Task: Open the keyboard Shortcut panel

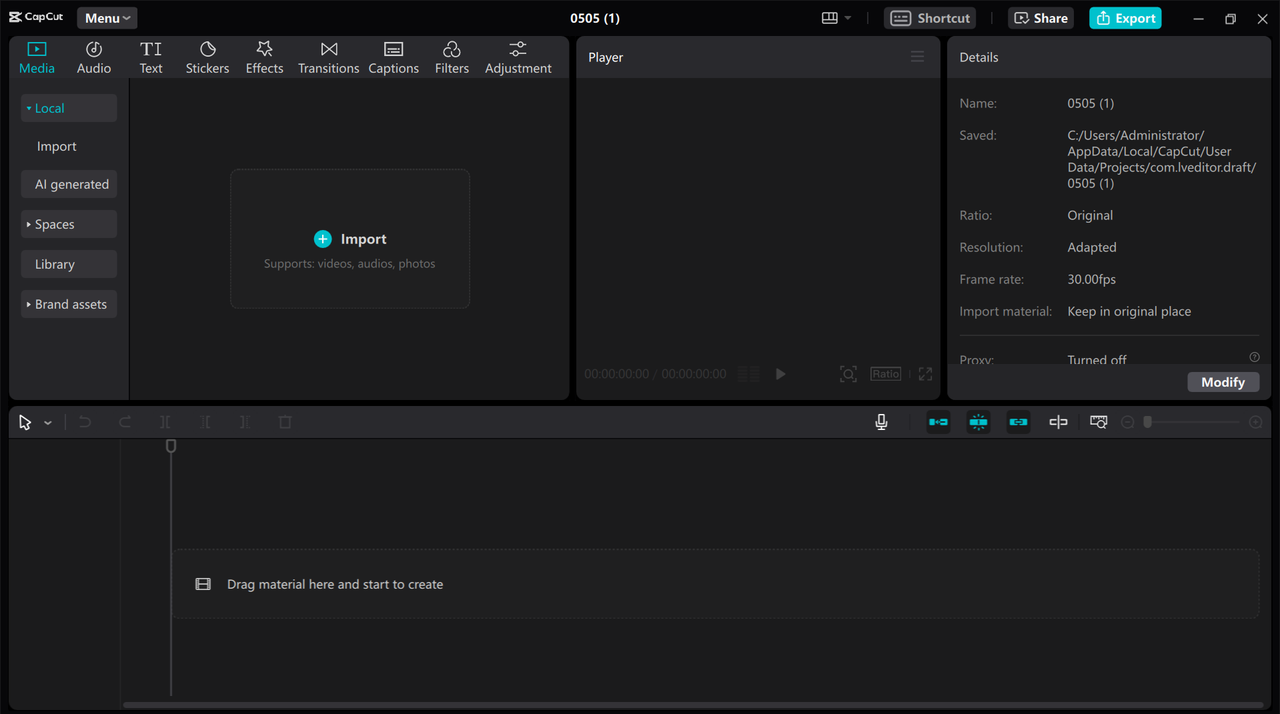Action: (x=930, y=18)
